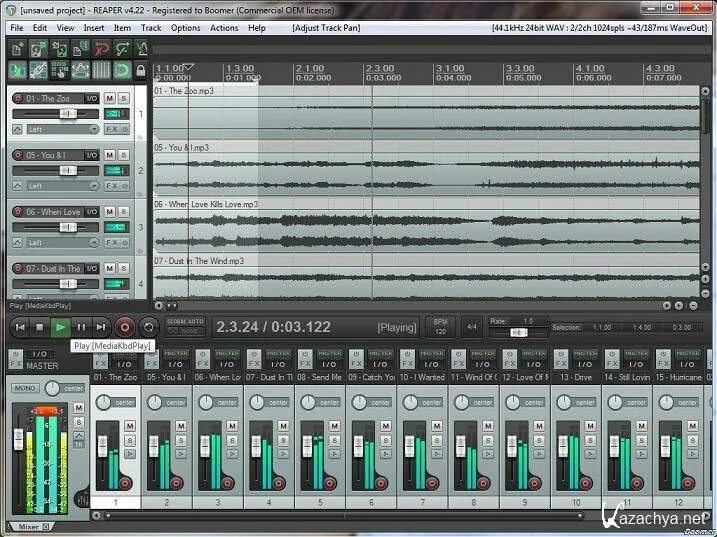Toggle move envelope points with items icon
Viewport: 717px width, 537px height.
point(80,70)
